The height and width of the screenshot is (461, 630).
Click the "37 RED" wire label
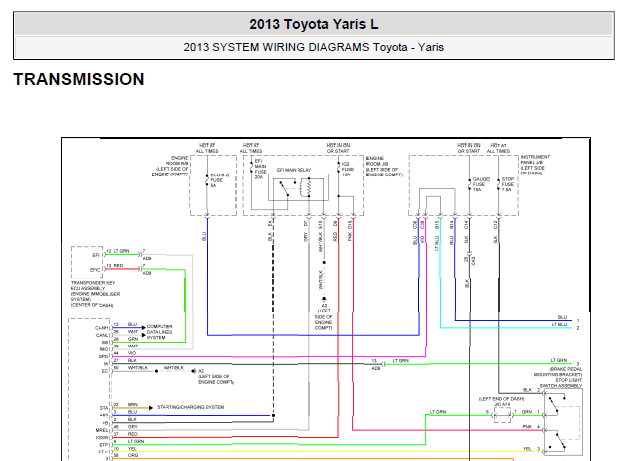click(125, 434)
